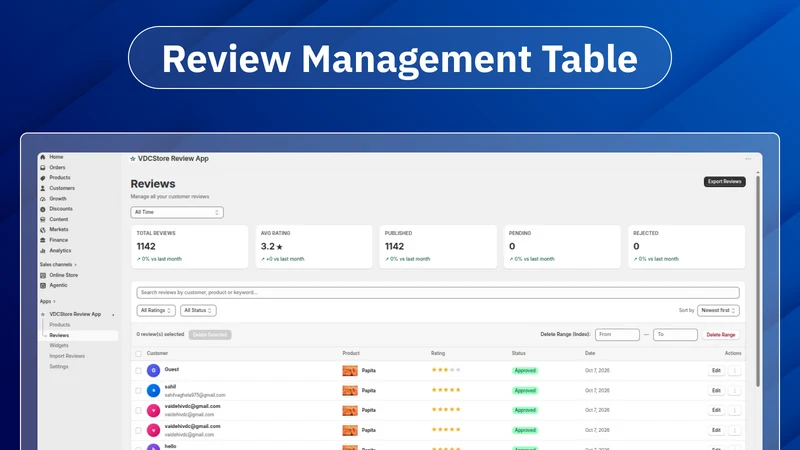Click the Approved status badge in Guest row
The image size is (800, 450).
525,371
